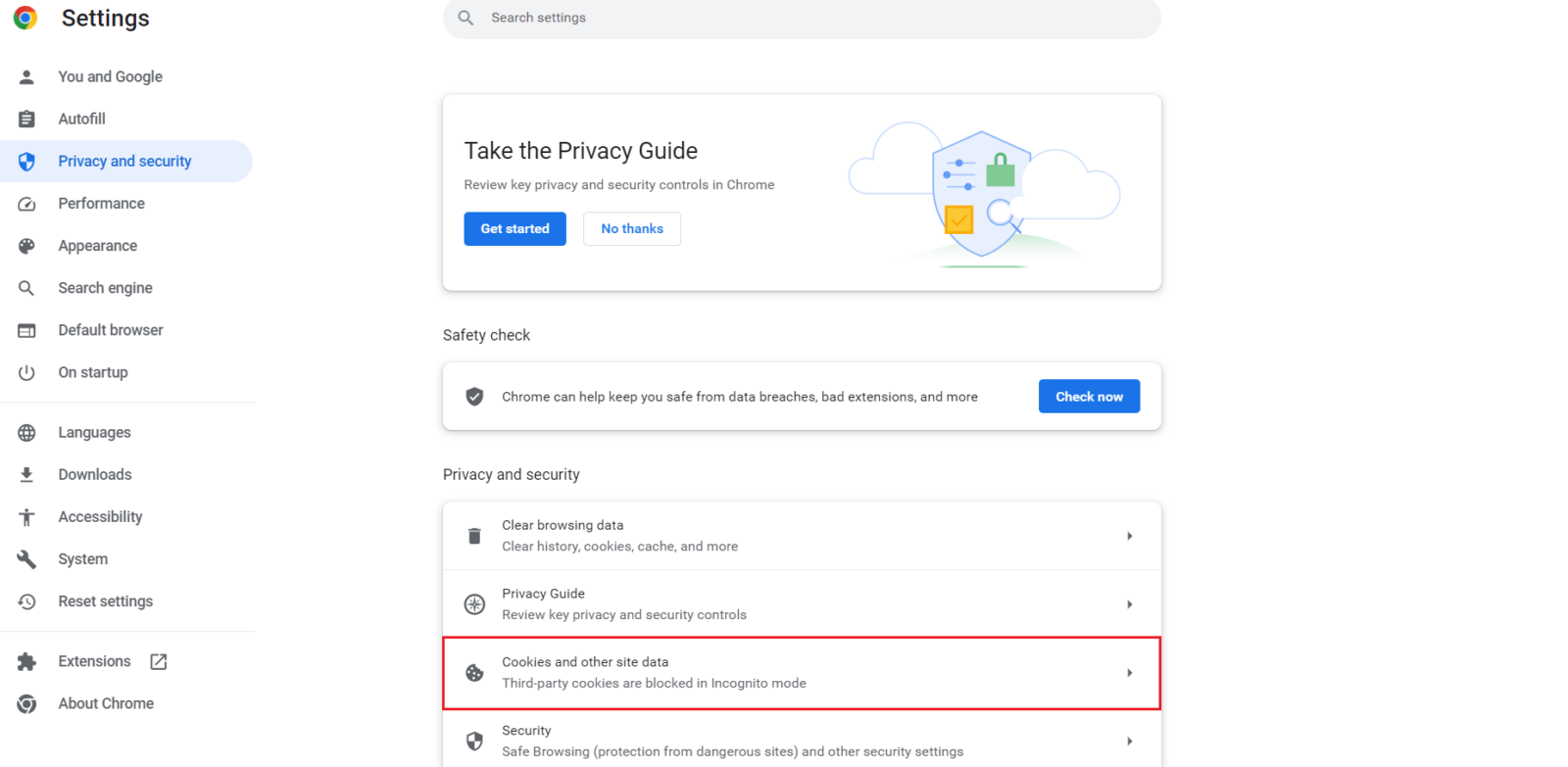Image resolution: width=1568 pixels, height=767 pixels.
Task: Click the Get started button
Action: point(514,228)
